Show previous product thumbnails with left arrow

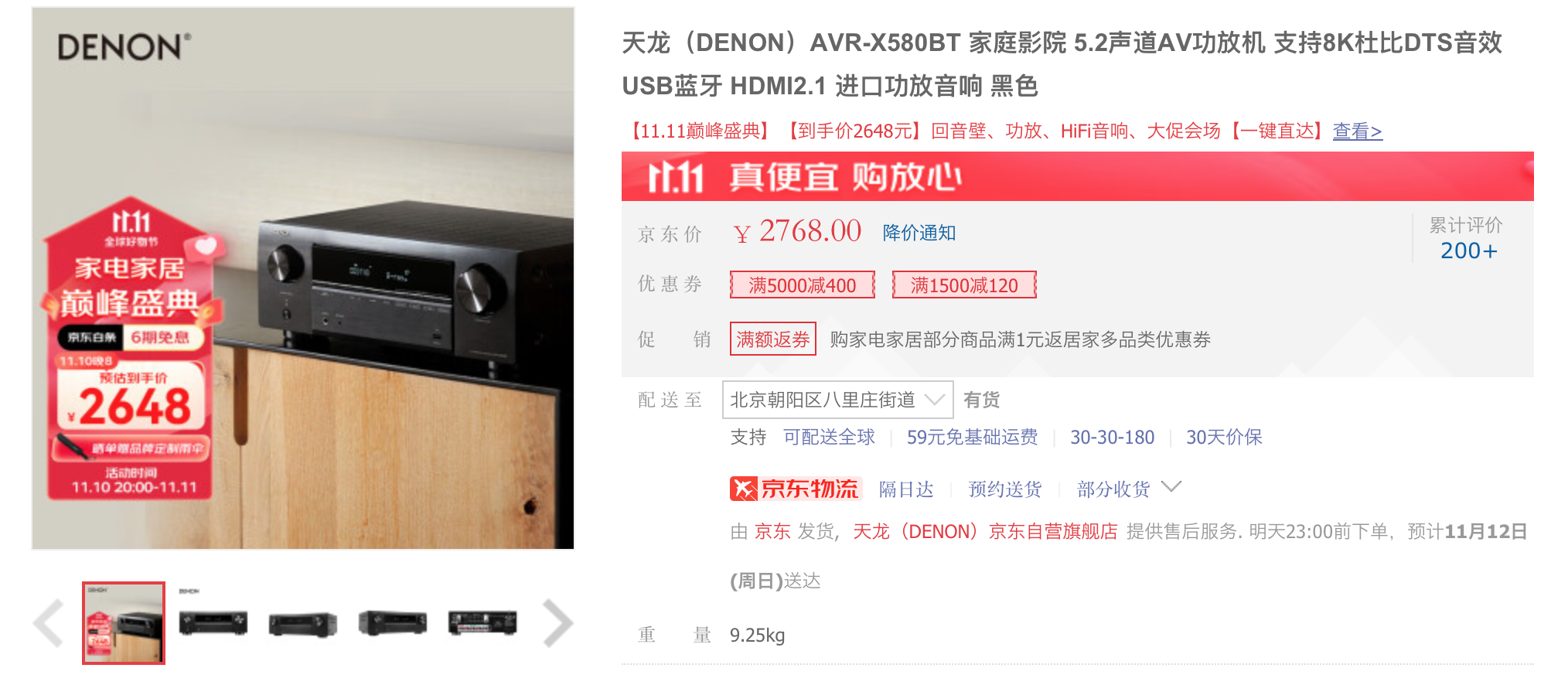tap(48, 623)
